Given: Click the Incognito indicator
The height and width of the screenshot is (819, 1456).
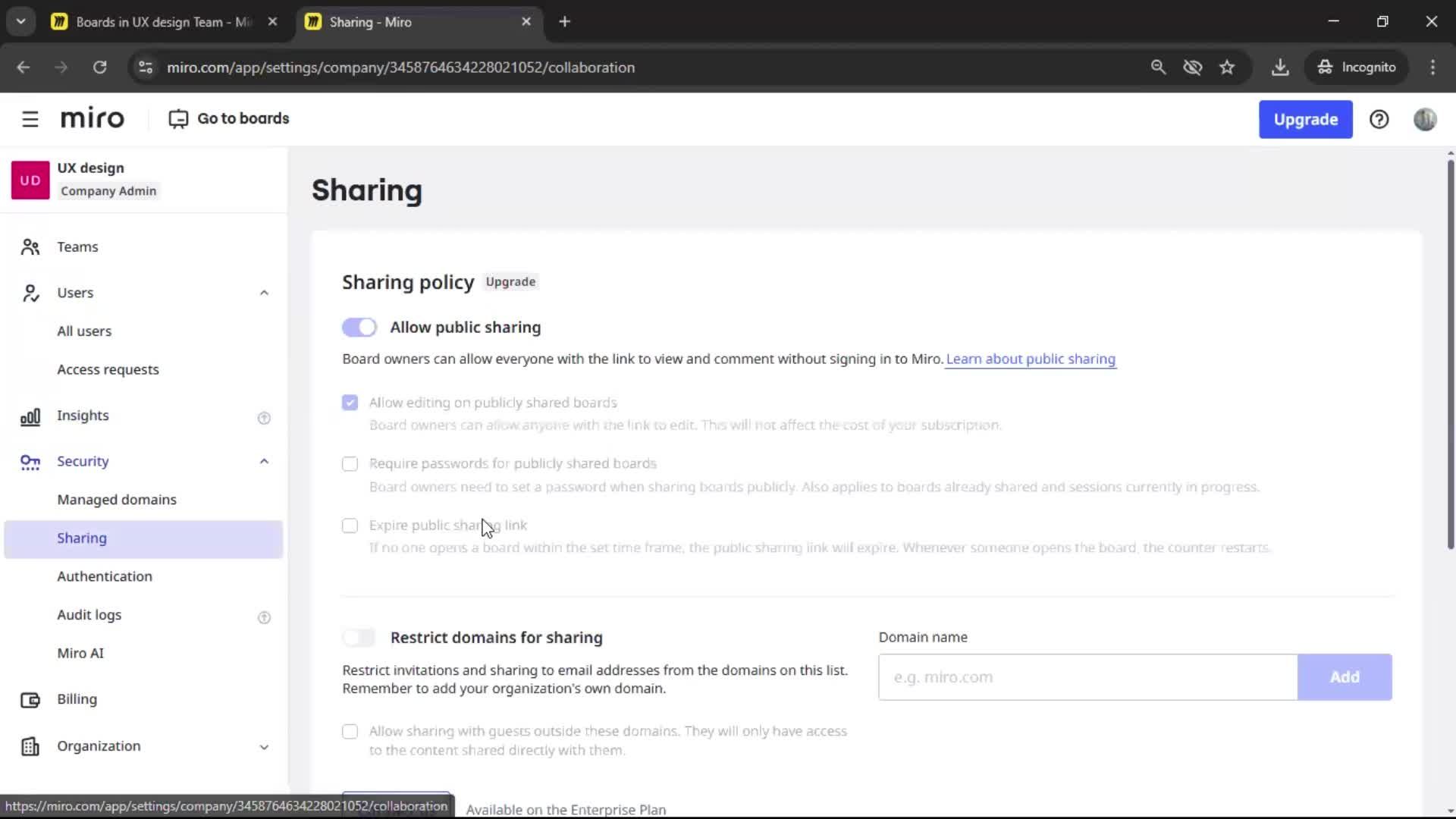Looking at the screenshot, I should click(x=1357, y=67).
